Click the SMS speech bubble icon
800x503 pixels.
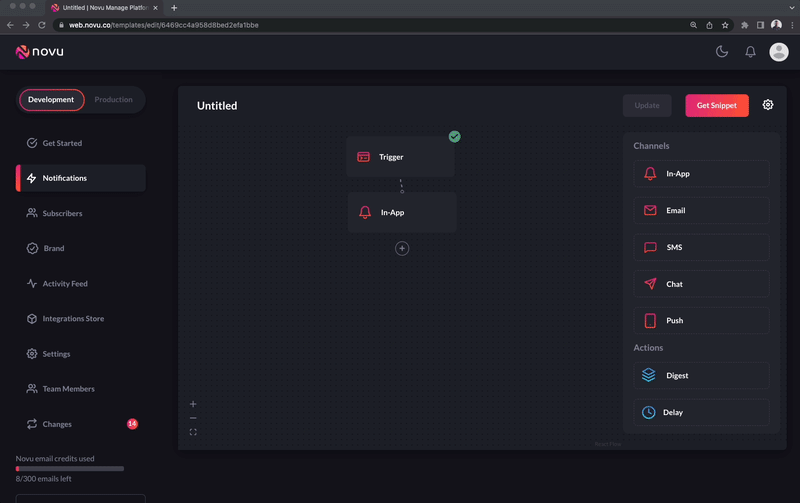point(650,247)
